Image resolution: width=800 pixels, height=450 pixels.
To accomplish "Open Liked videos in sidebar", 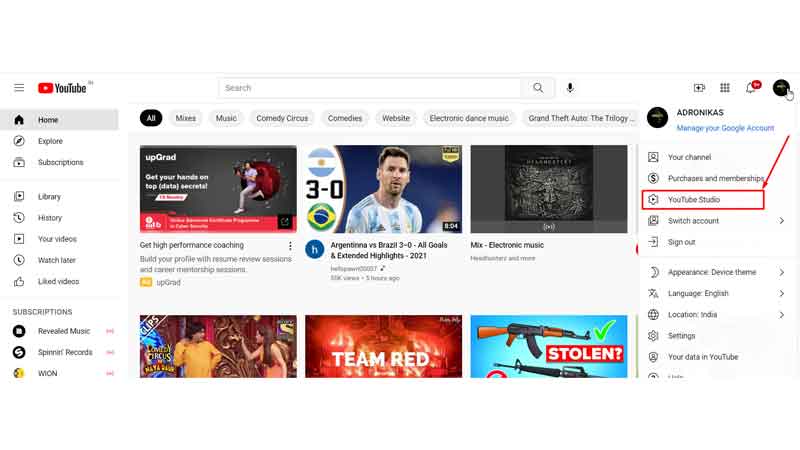I will pos(59,282).
